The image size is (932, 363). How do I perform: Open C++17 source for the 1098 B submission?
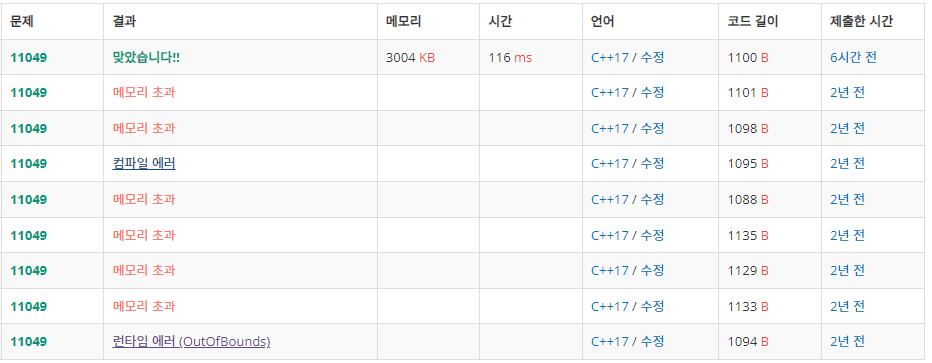tap(610, 128)
